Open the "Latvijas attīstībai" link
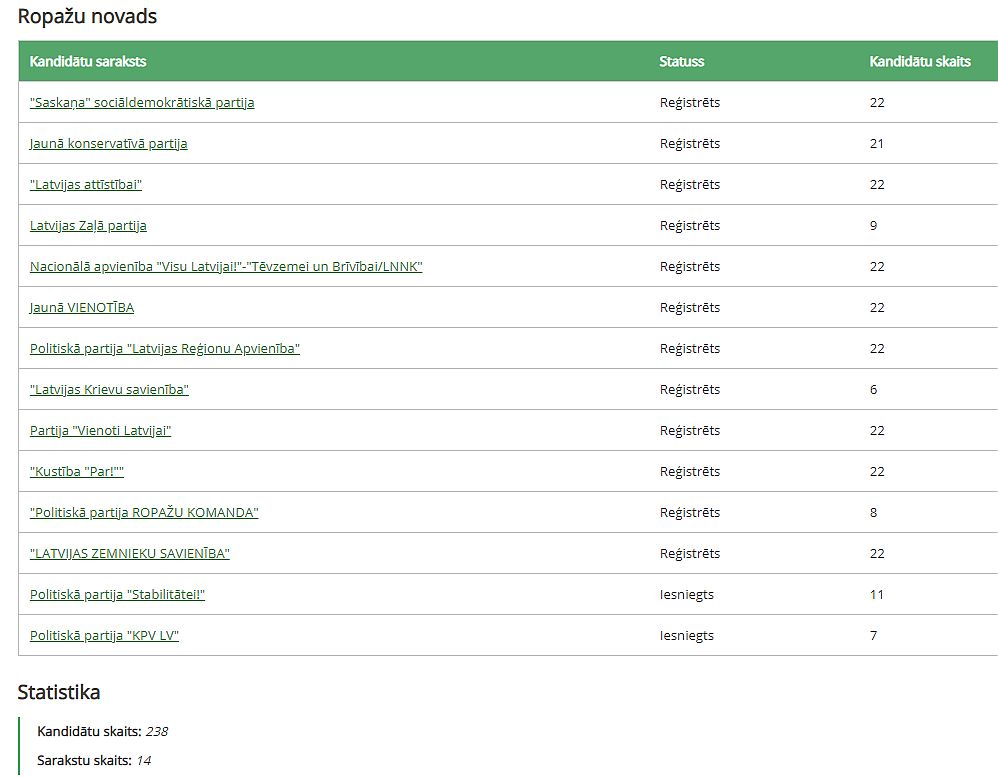This screenshot has width=998, height=777. (x=86, y=185)
